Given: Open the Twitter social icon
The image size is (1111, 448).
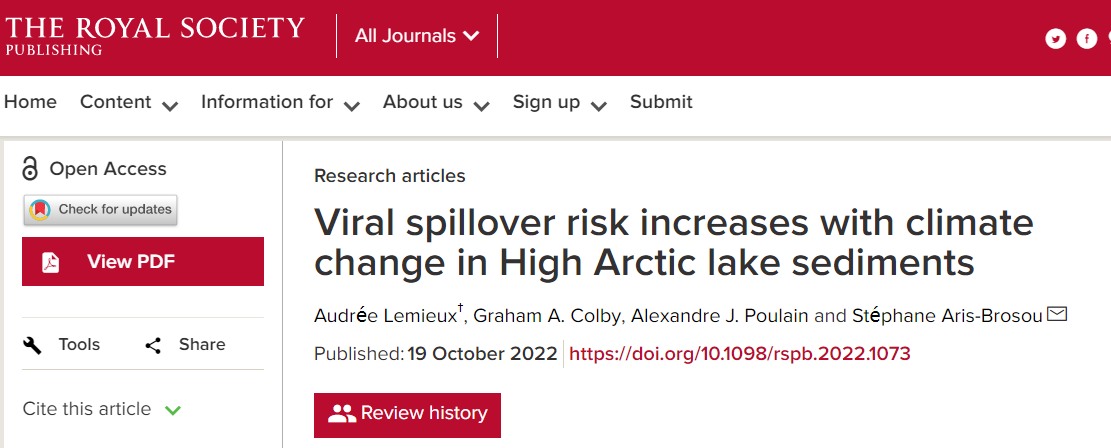Looking at the screenshot, I should pos(1056,38).
